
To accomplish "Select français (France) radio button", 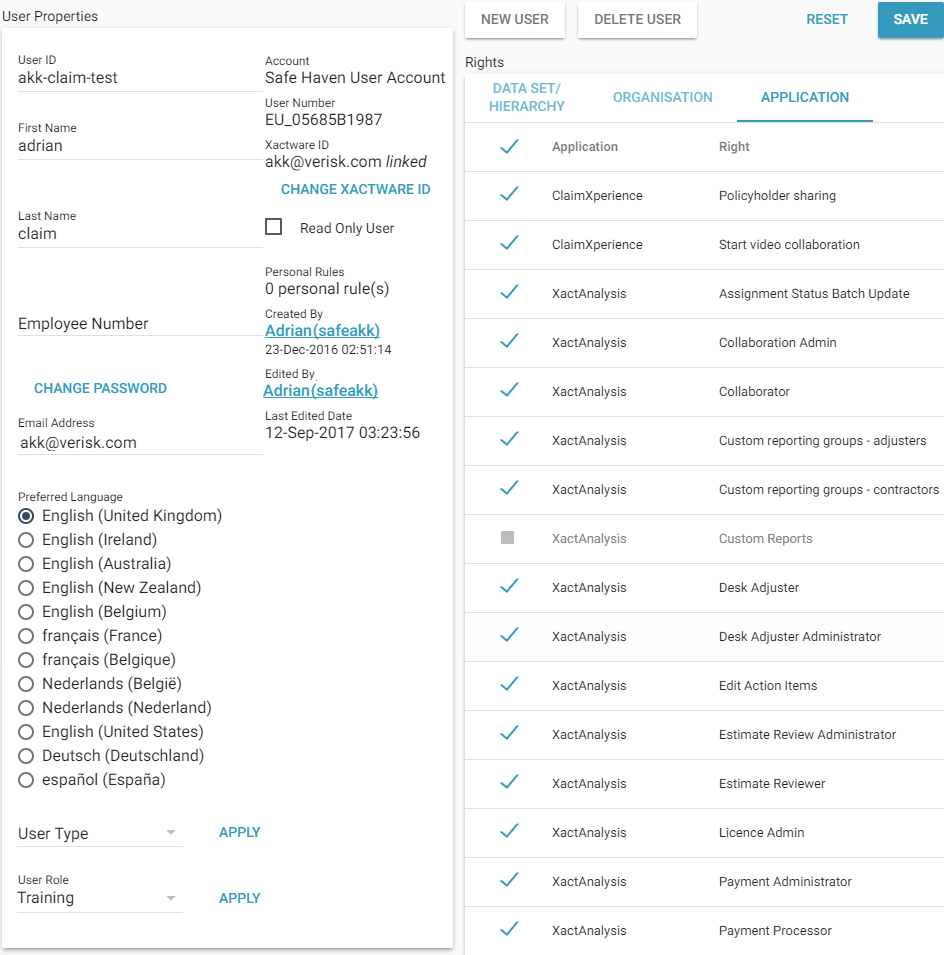I will point(27,636).
